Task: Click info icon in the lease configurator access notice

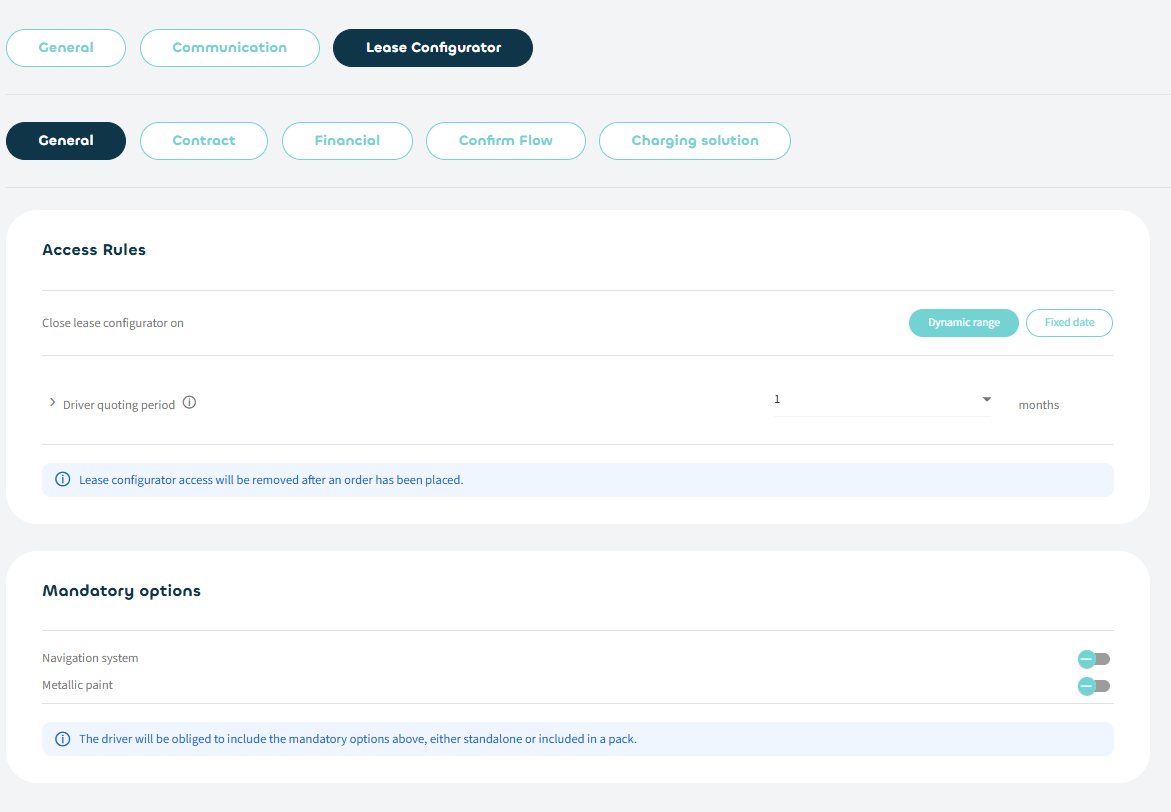Action: pyautogui.click(x=62, y=480)
